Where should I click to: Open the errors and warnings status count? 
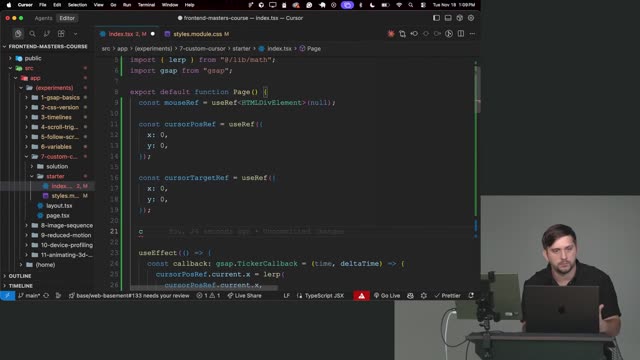[x=208, y=296]
